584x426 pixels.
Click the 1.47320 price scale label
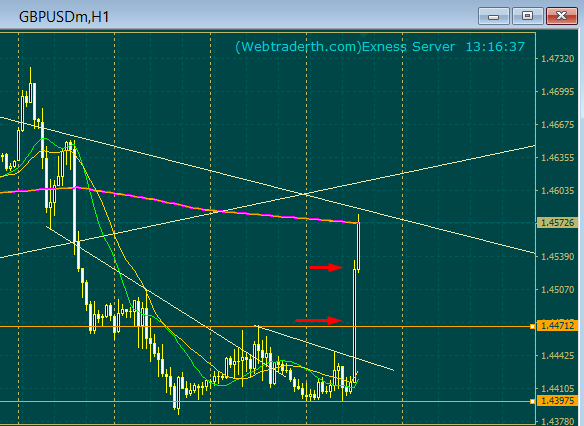558,59
